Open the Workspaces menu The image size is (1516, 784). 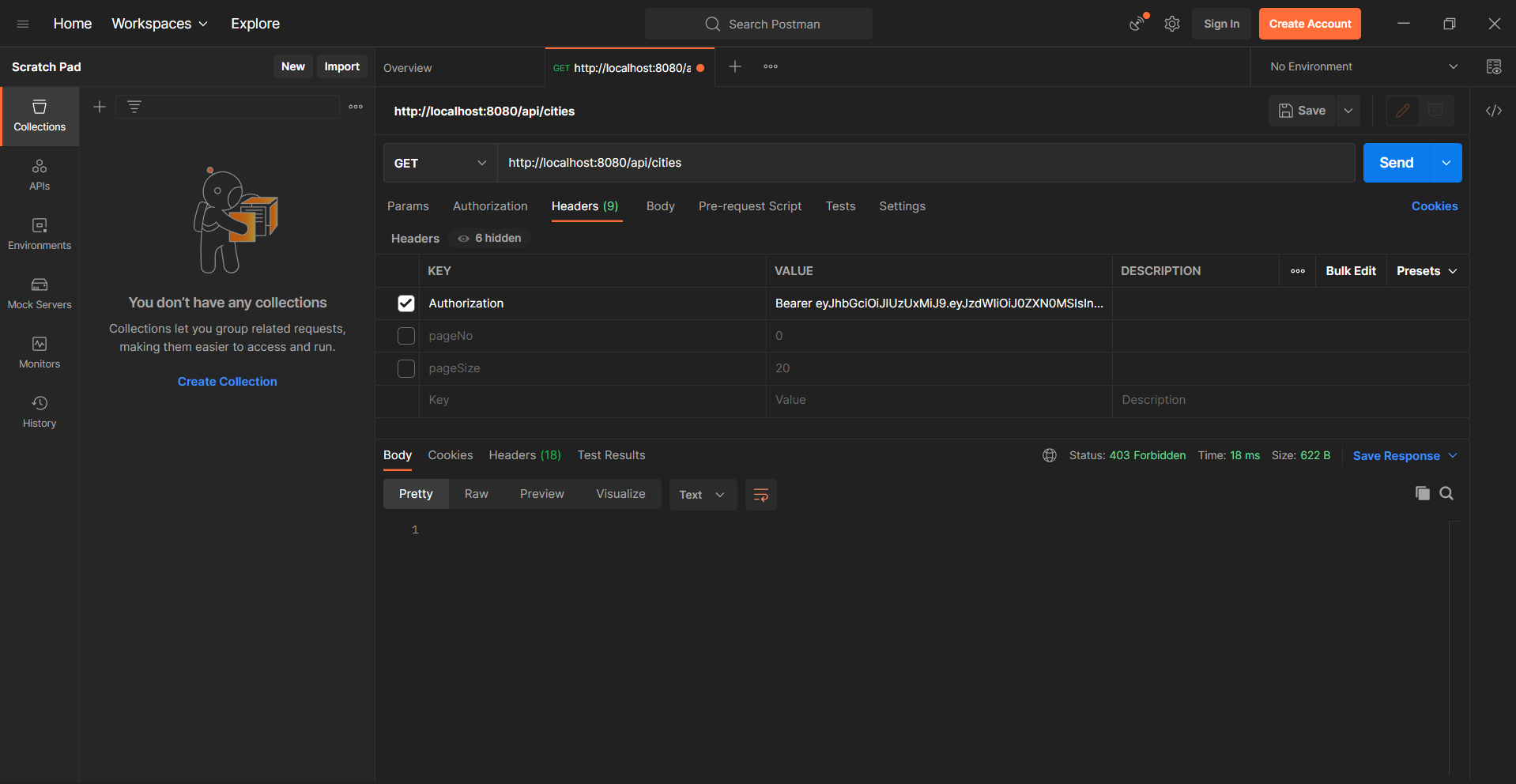pyautogui.click(x=160, y=24)
